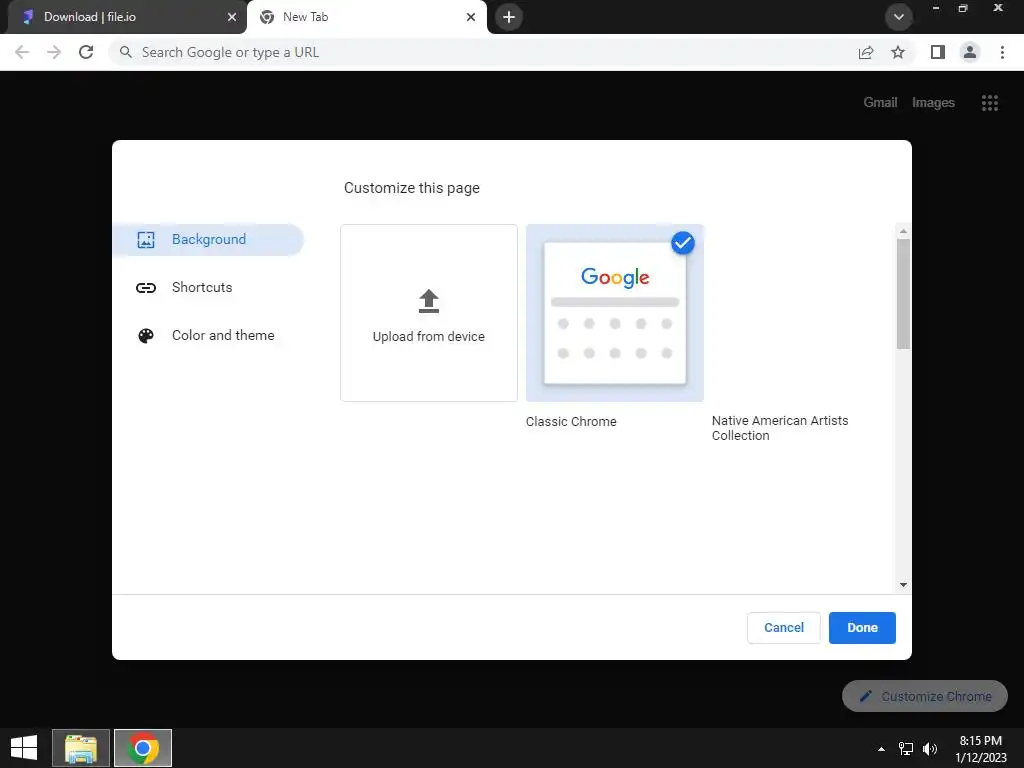The image size is (1024, 768).
Task: Select the Classic Chrome background thumbnail
Action: tap(615, 313)
